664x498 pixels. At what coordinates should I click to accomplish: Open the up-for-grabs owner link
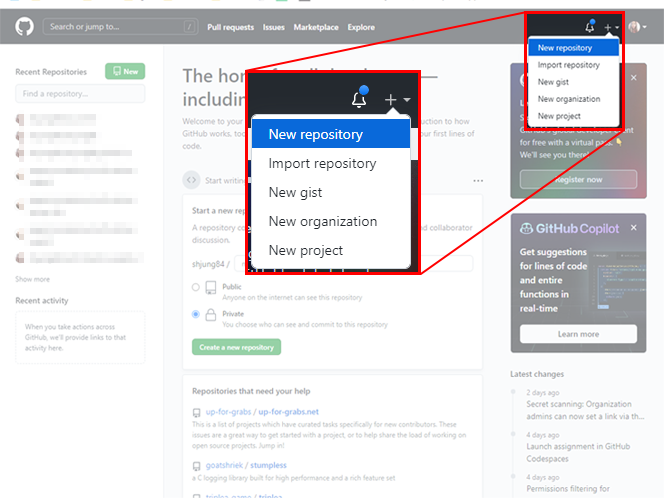click(x=228, y=412)
